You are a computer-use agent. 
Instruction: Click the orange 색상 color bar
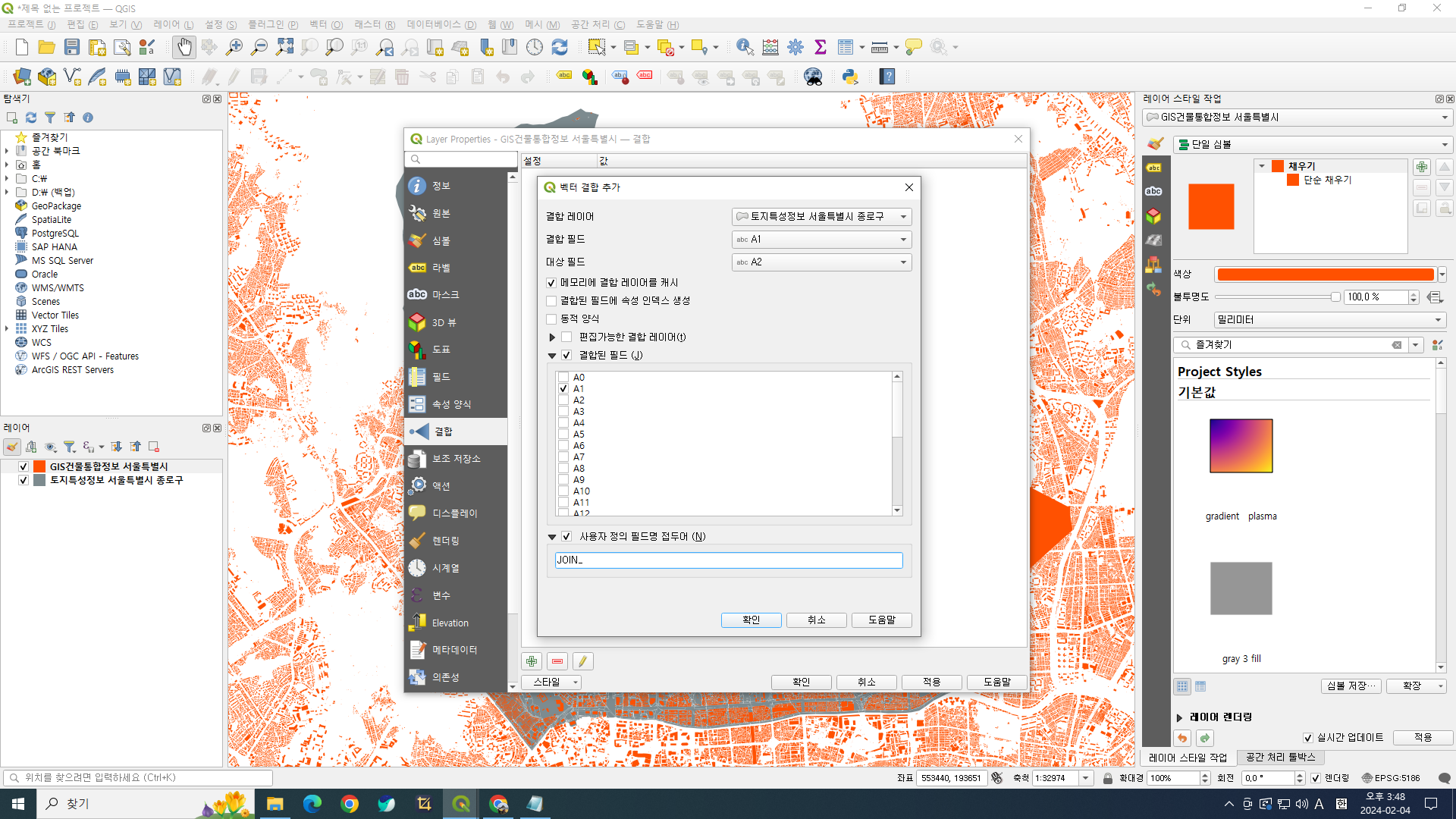coord(1325,275)
